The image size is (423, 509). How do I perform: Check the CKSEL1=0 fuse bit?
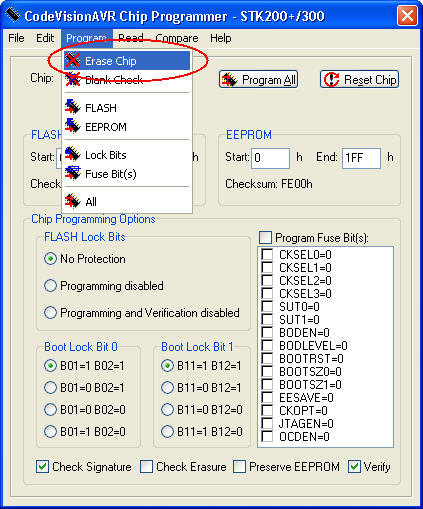point(267,267)
